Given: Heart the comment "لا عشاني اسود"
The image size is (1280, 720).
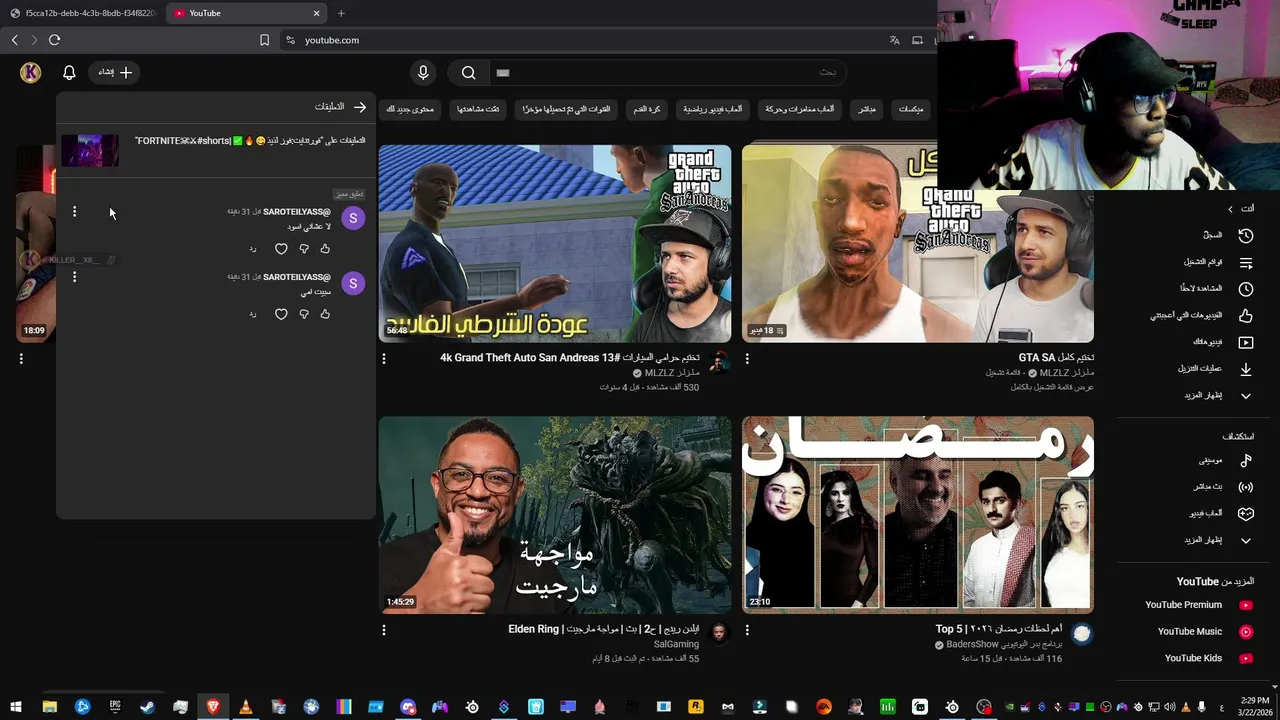Looking at the screenshot, I should click(281, 249).
